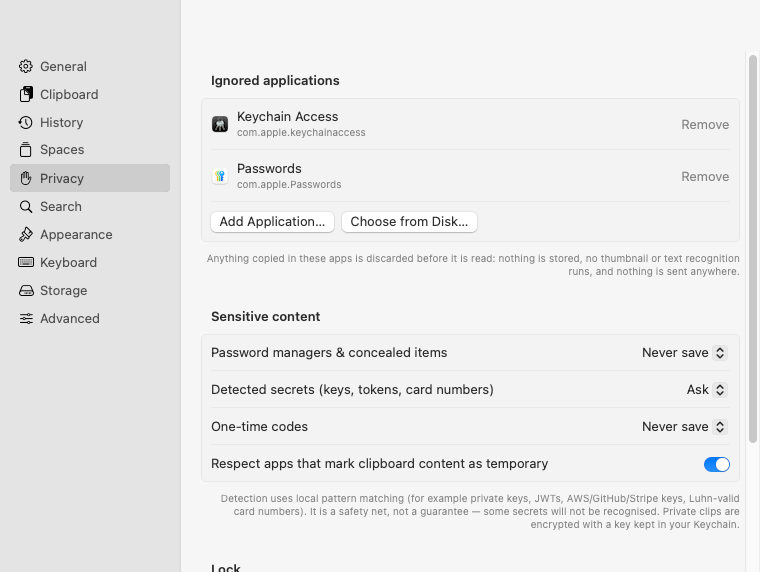Open the One-time codes Never save dropdown
The height and width of the screenshot is (572, 760).
(x=684, y=427)
